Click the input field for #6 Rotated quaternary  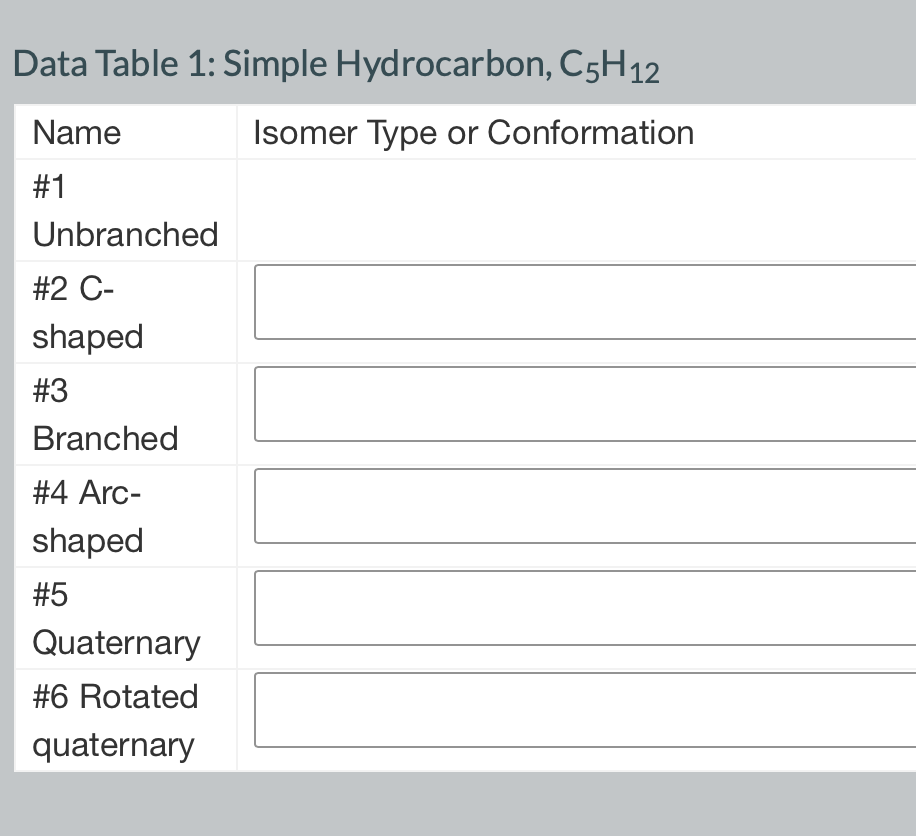[x=580, y=709]
